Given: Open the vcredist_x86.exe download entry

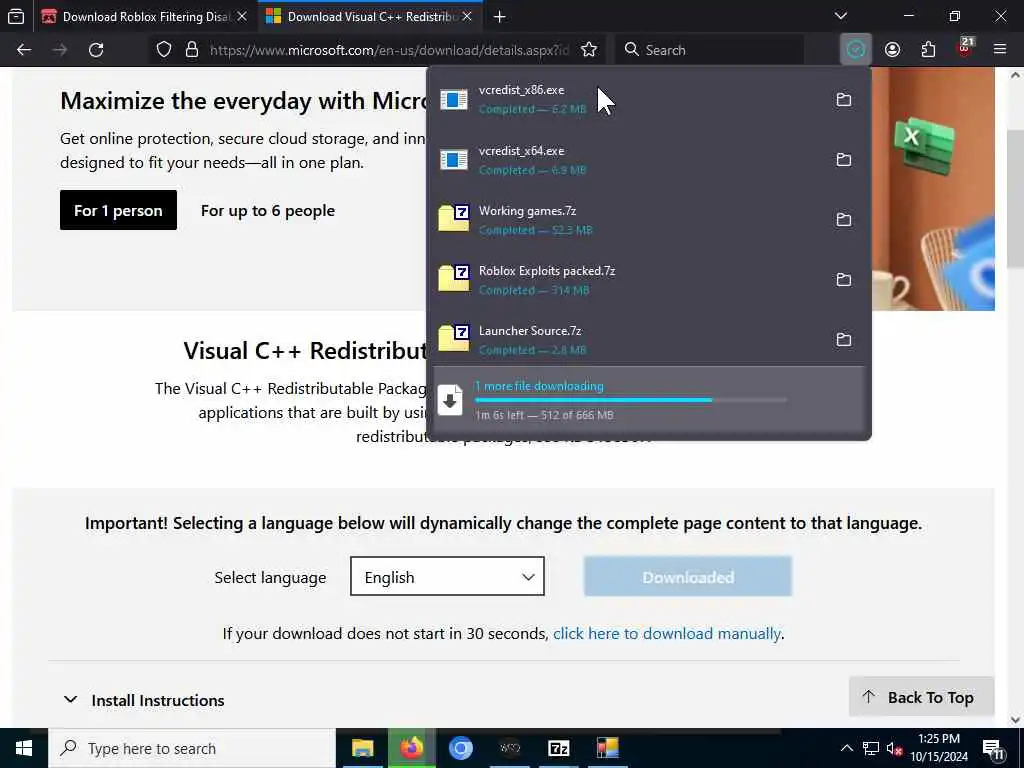Looking at the screenshot, I should [x=627, y=99].
